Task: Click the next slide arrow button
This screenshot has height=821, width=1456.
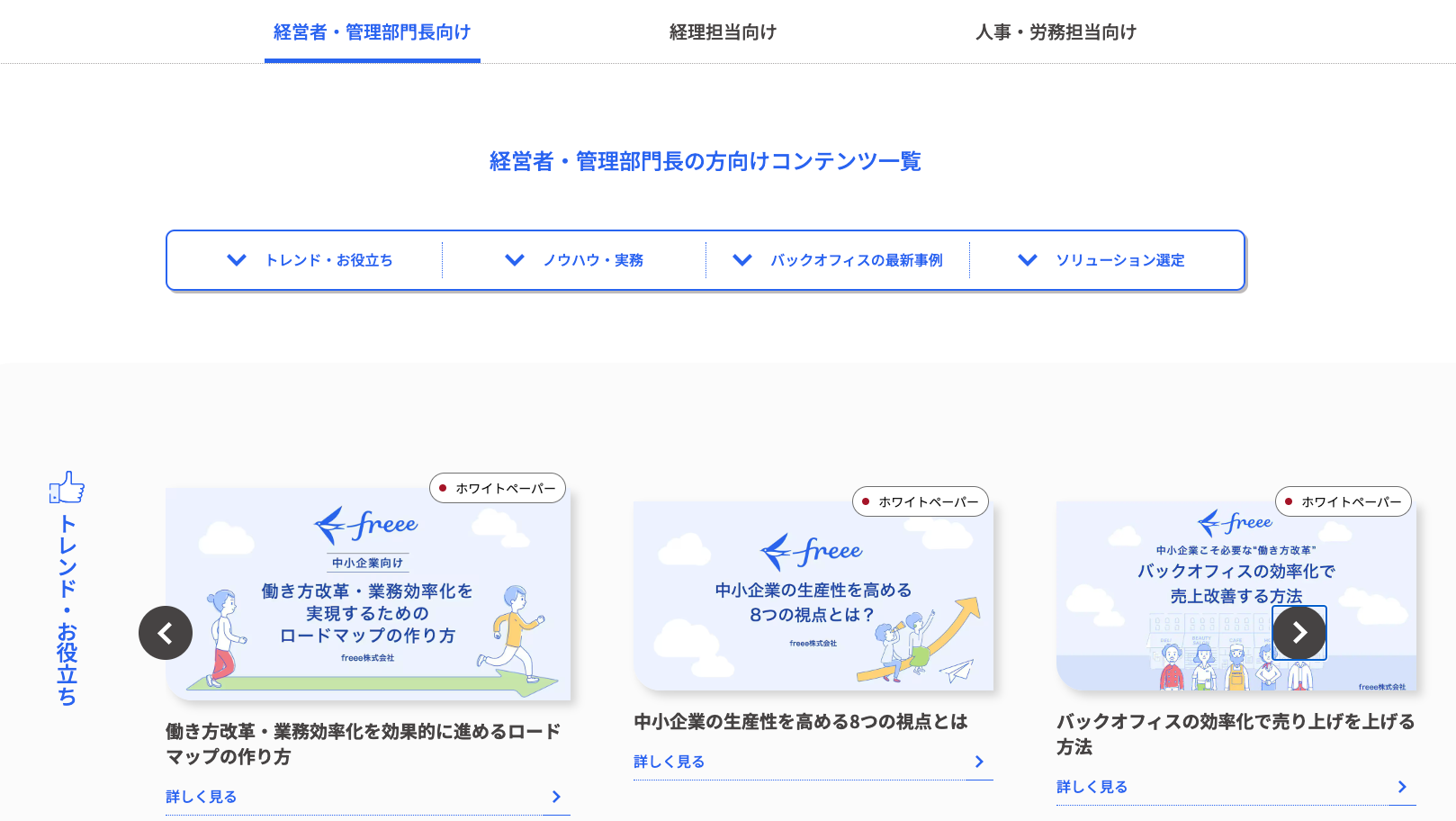Action: pyautogui.click(x=1299, y=633)
